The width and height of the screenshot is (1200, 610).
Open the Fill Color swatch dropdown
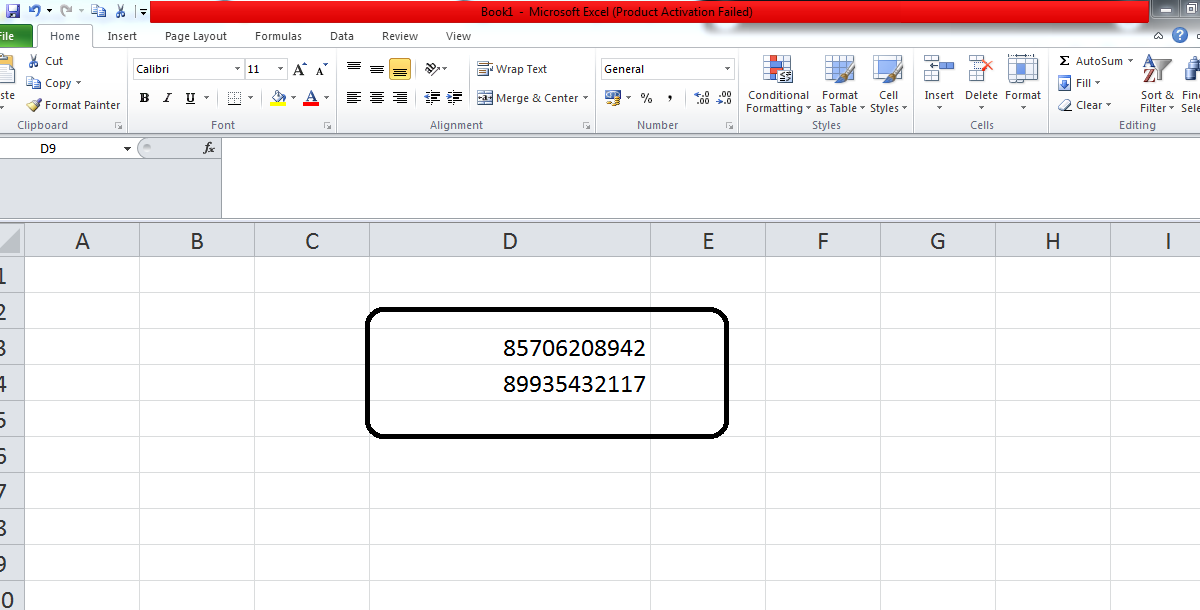(x=292, y=98)
